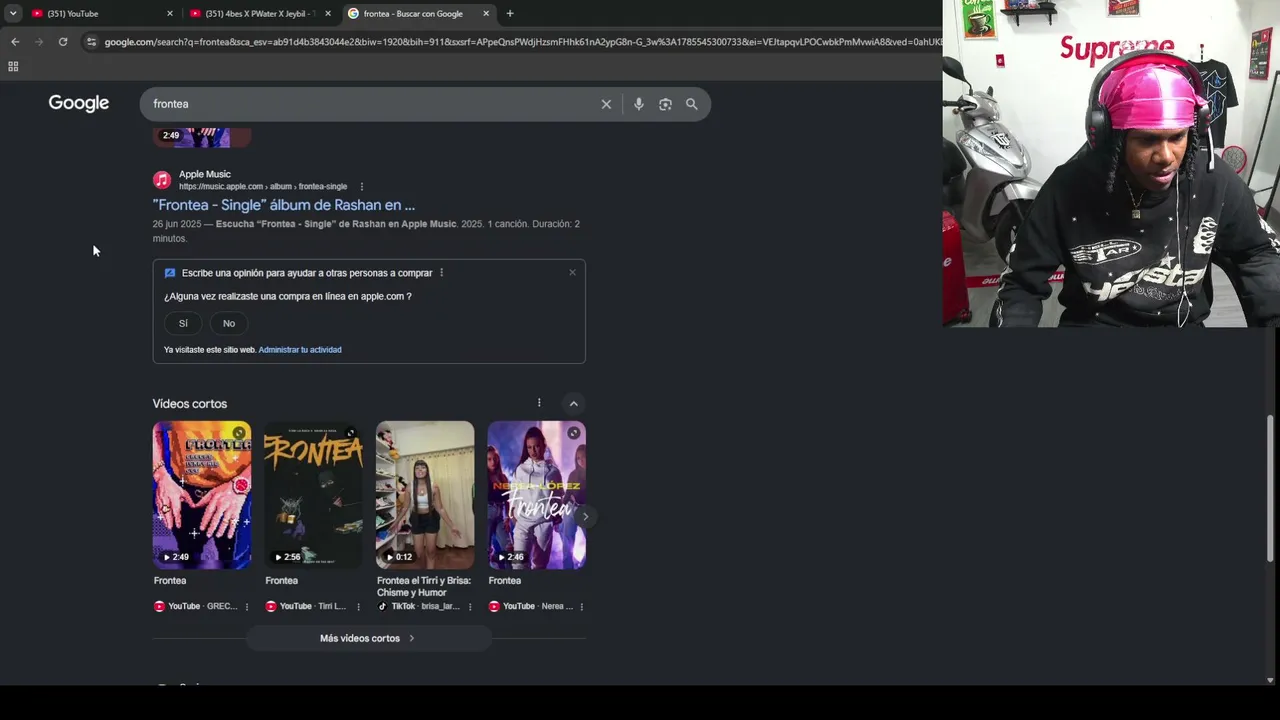Click the Apple Music favicon

click(x=162, y=180)
